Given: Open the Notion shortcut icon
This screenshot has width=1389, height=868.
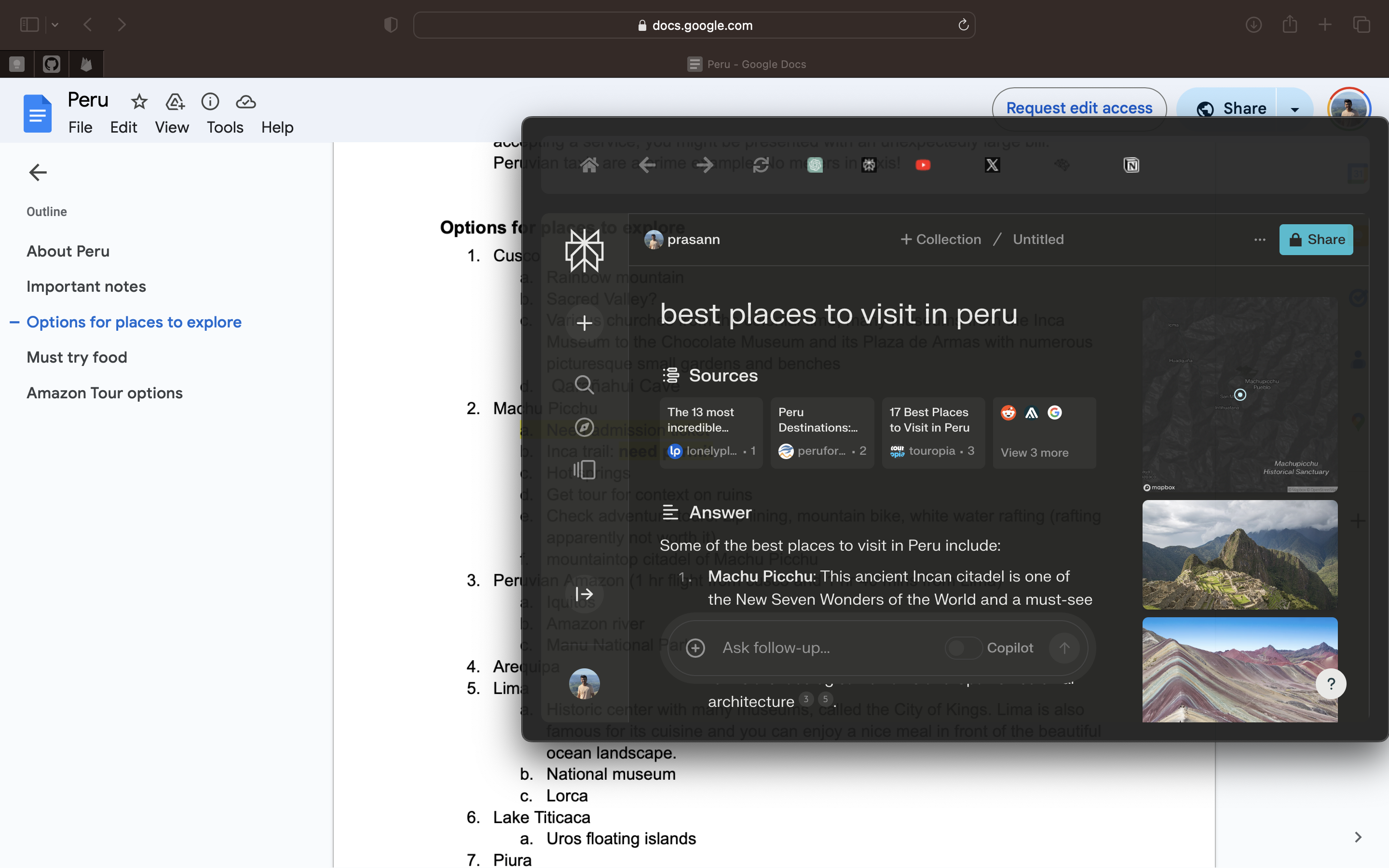Looking at the screenshot, I should [1130, 165].
